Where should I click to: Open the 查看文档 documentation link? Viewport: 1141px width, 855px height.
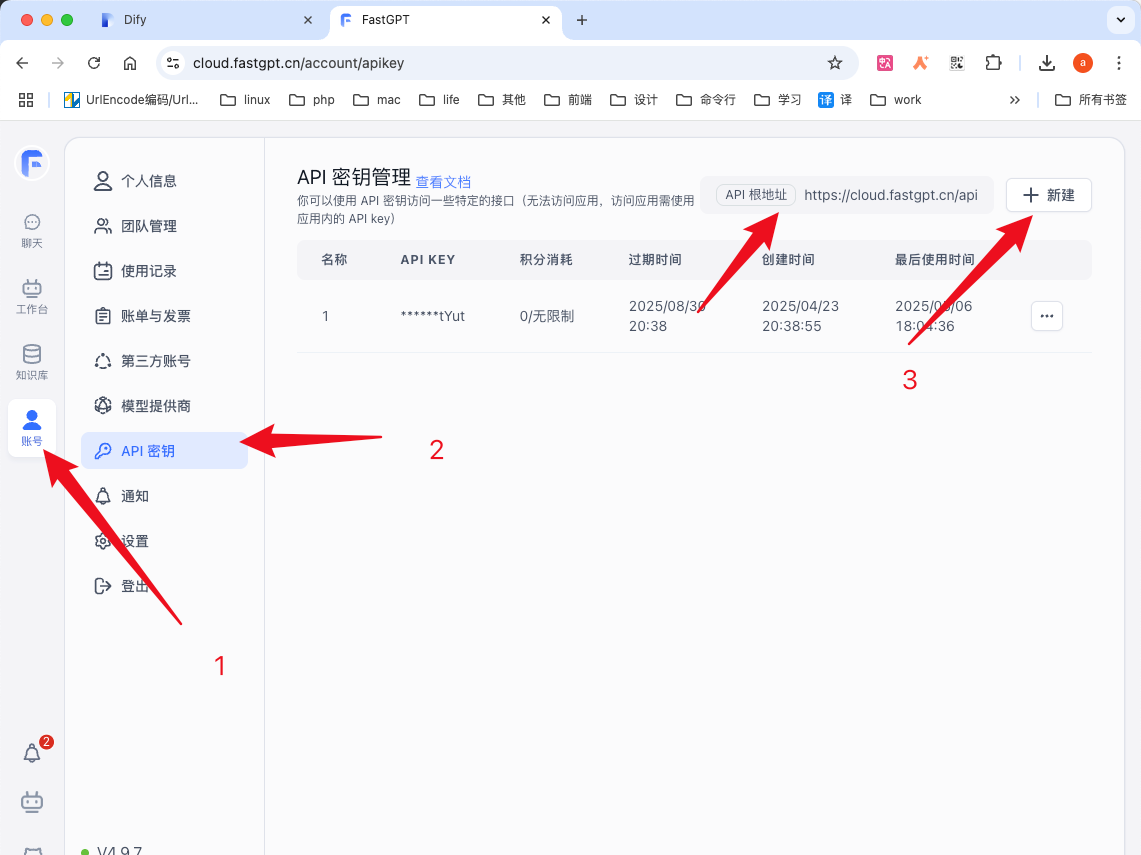443,182
